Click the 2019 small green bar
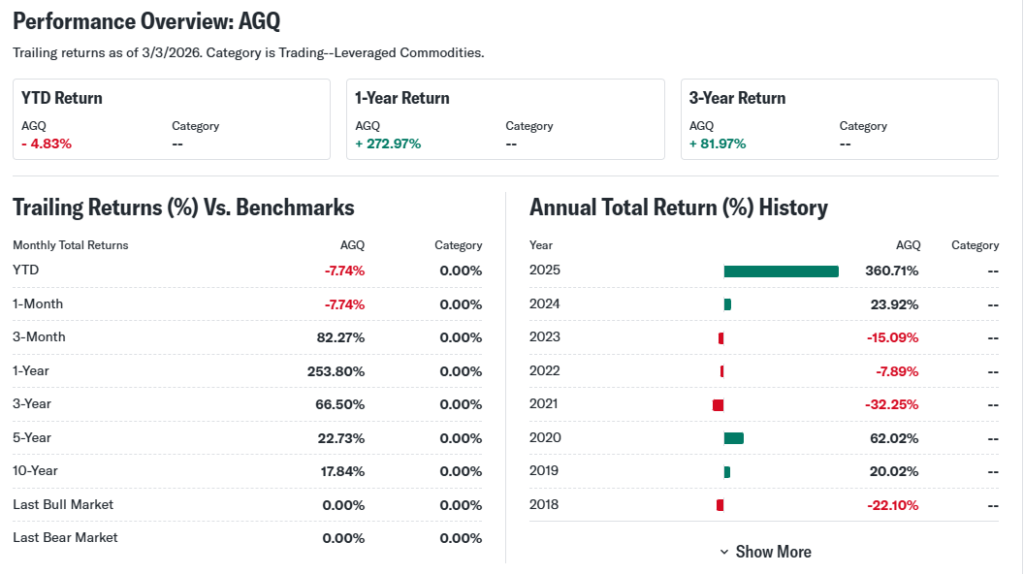This screenshot has height=574, width=1024. click(727, 472)
